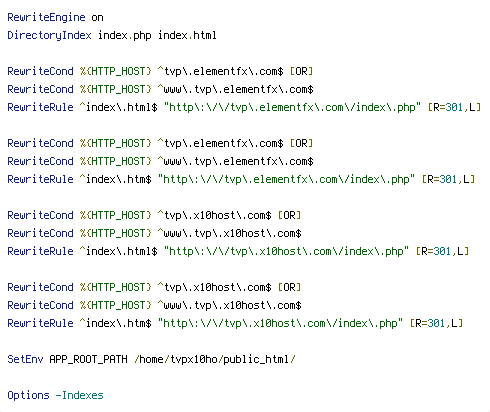Click index.php in the DirectoryIndex line
Screen dimensions: 490x412
point(125,35)
